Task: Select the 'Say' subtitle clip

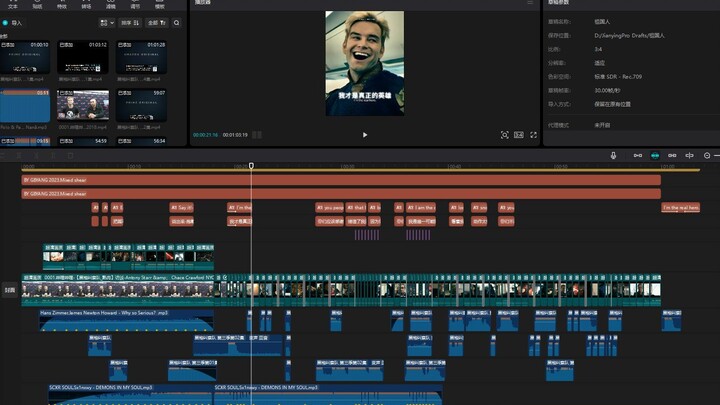Action: click(181, 208)
